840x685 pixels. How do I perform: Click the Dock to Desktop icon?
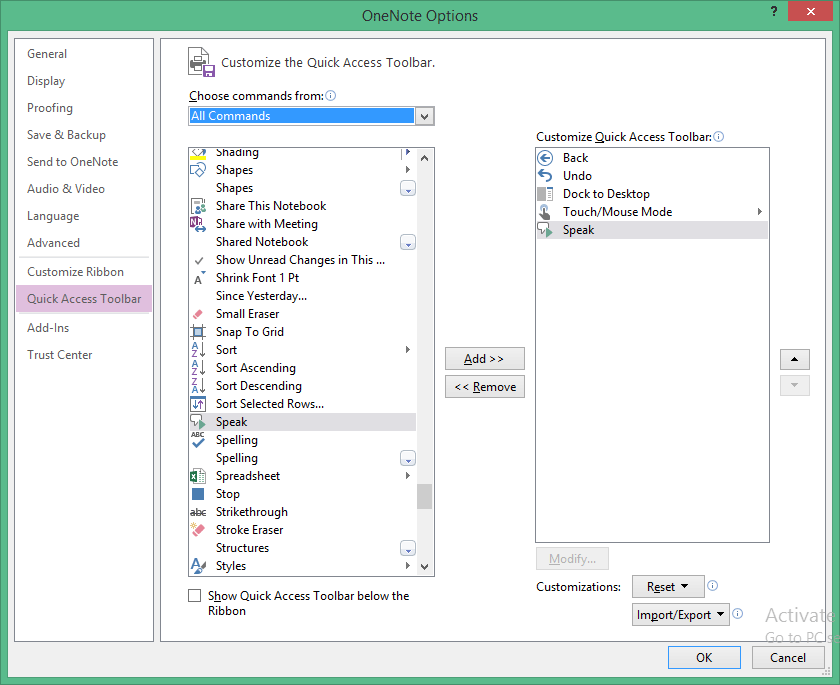click(545, 194)
